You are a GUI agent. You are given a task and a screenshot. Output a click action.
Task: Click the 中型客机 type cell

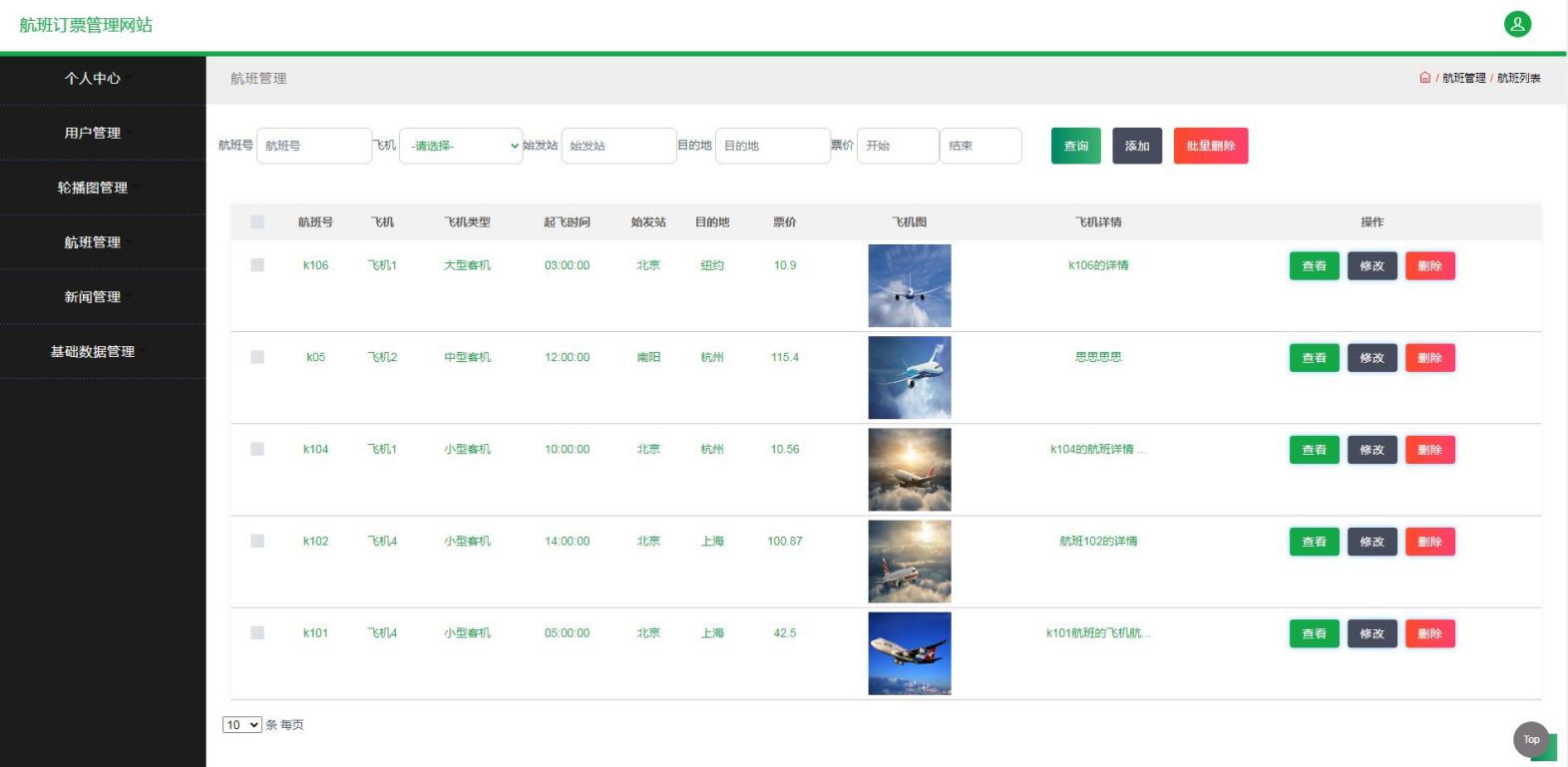[467, 357]
